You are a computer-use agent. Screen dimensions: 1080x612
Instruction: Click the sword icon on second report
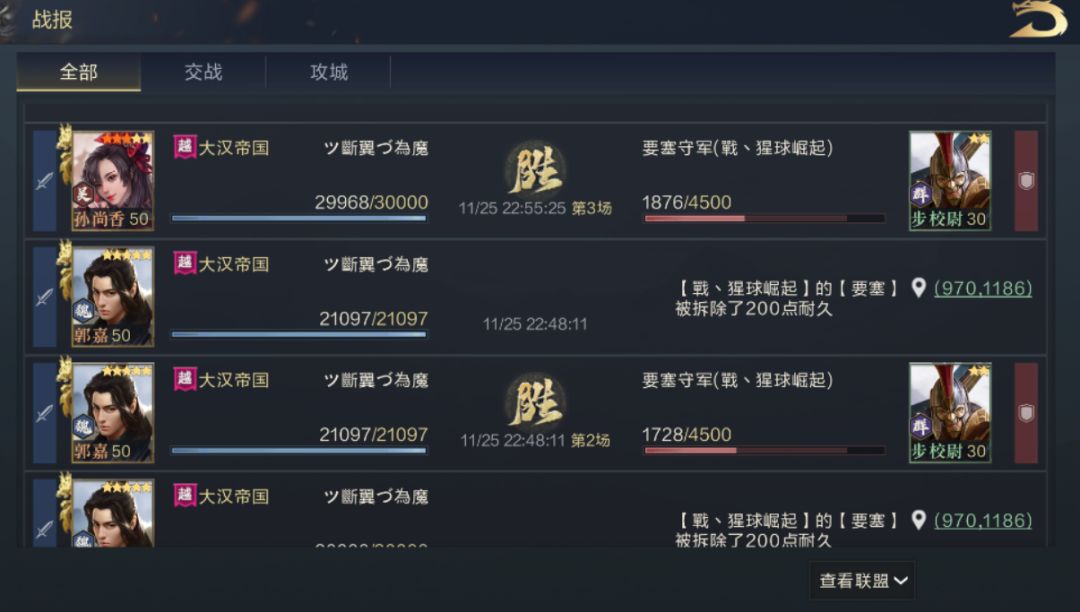[45, 297]
